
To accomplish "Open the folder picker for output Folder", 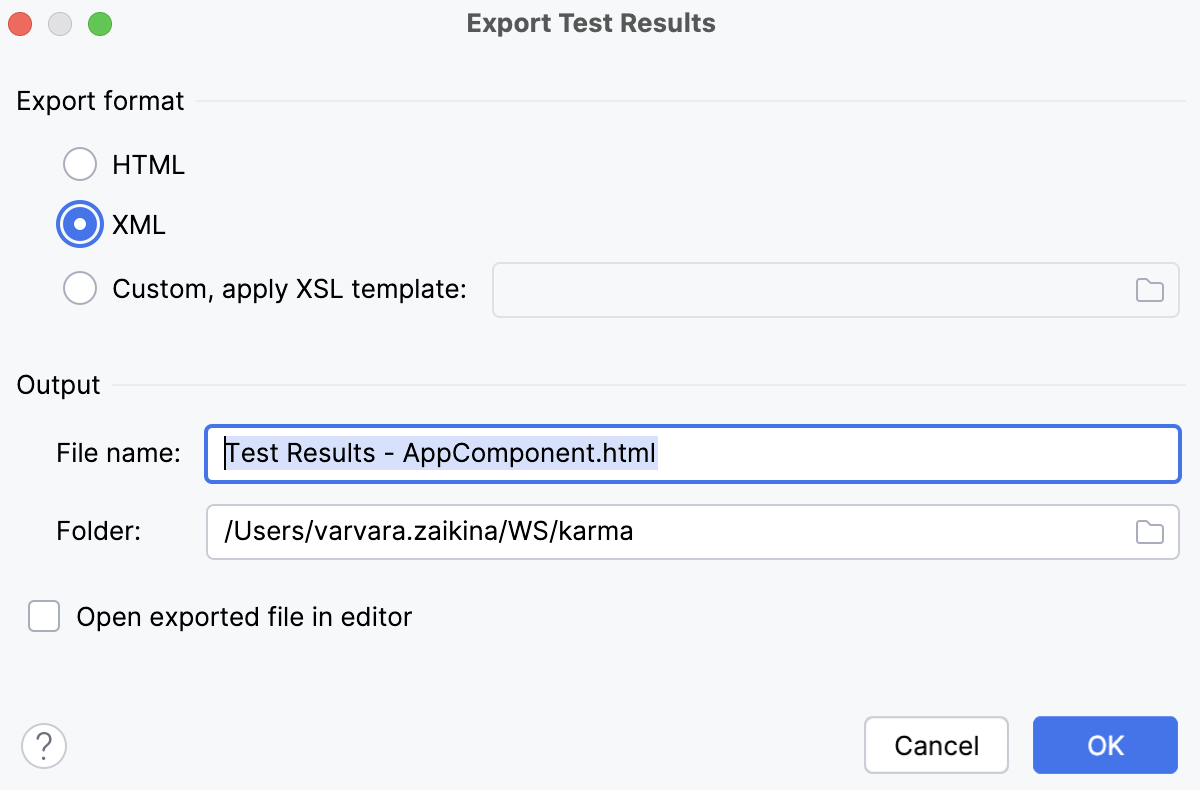I will point(1149,532).
